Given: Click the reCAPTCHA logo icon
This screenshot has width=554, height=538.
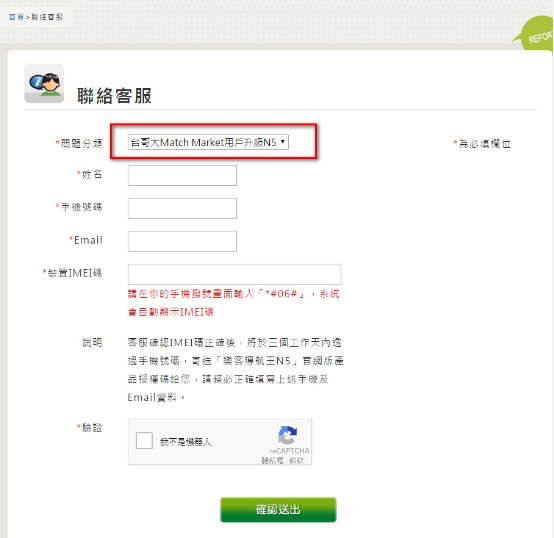Looking at the screenshot, I should coord(288,435).
